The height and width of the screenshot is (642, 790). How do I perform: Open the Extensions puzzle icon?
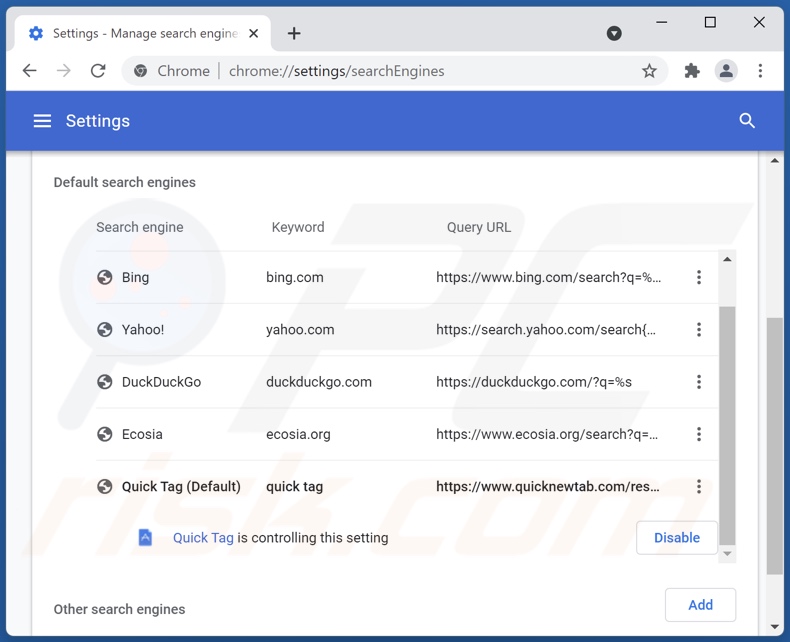click(x=692, y=71)
